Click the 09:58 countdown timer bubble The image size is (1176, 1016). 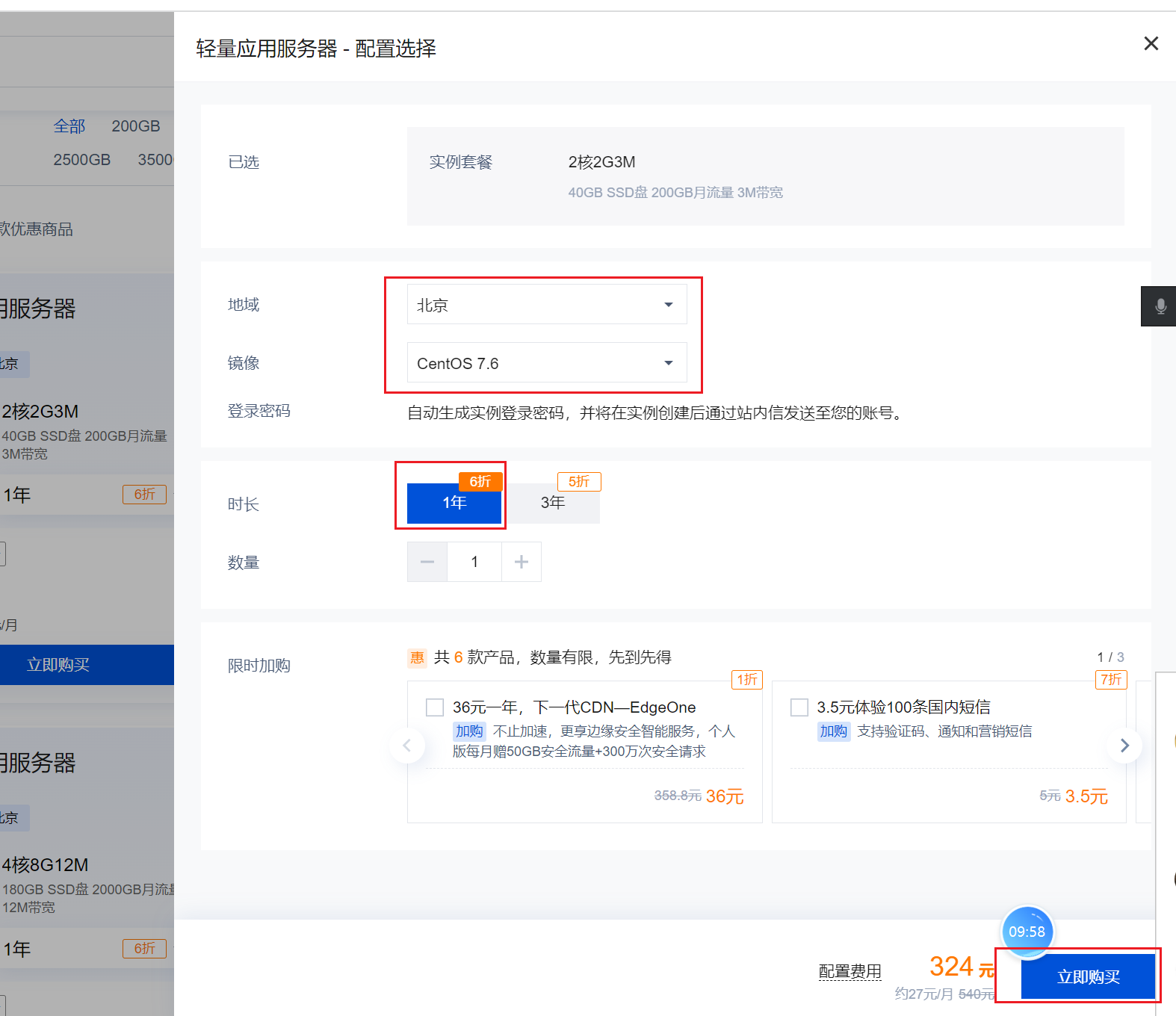[x=1027, y=932]
